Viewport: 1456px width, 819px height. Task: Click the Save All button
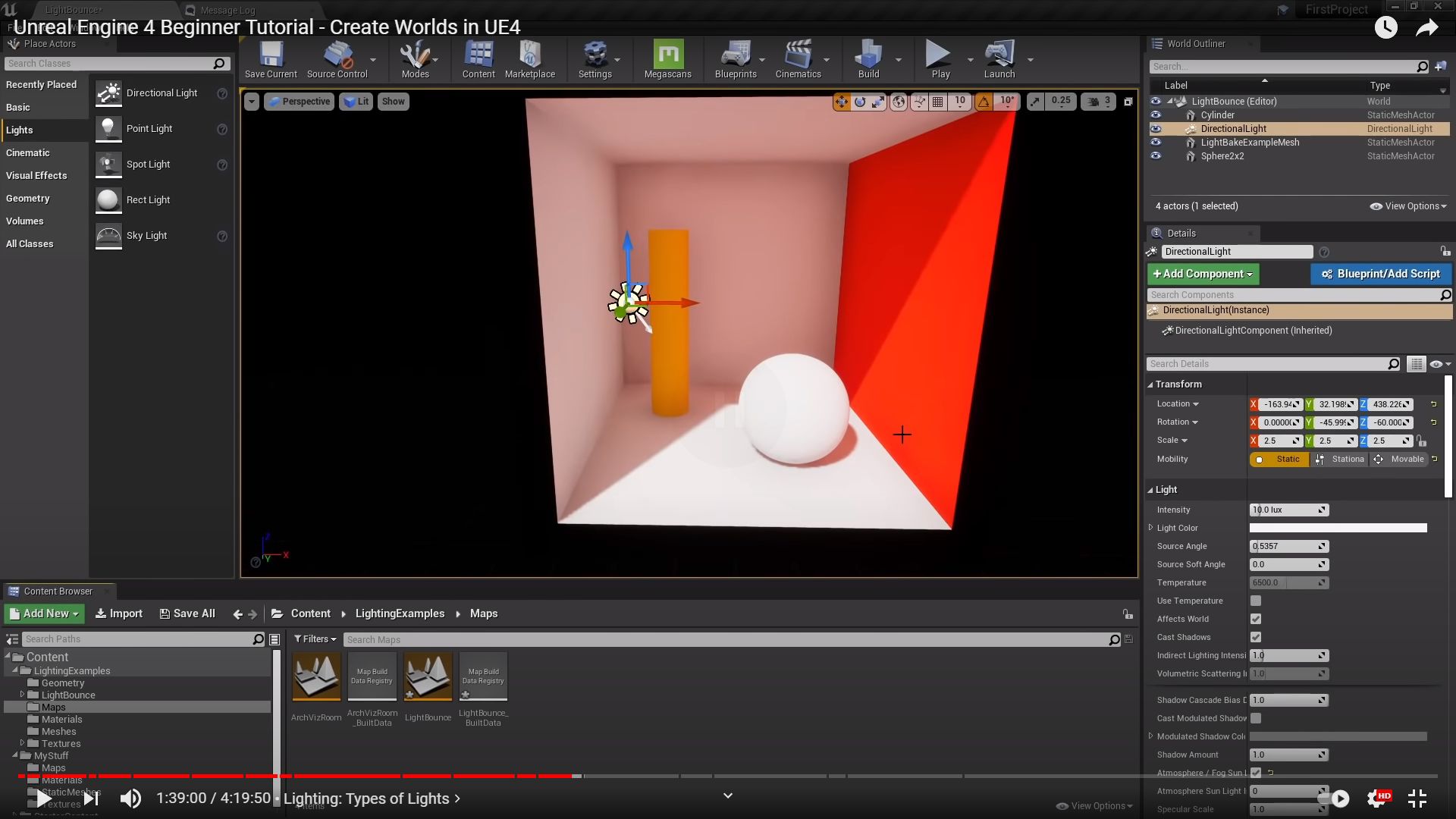[187, 613]
